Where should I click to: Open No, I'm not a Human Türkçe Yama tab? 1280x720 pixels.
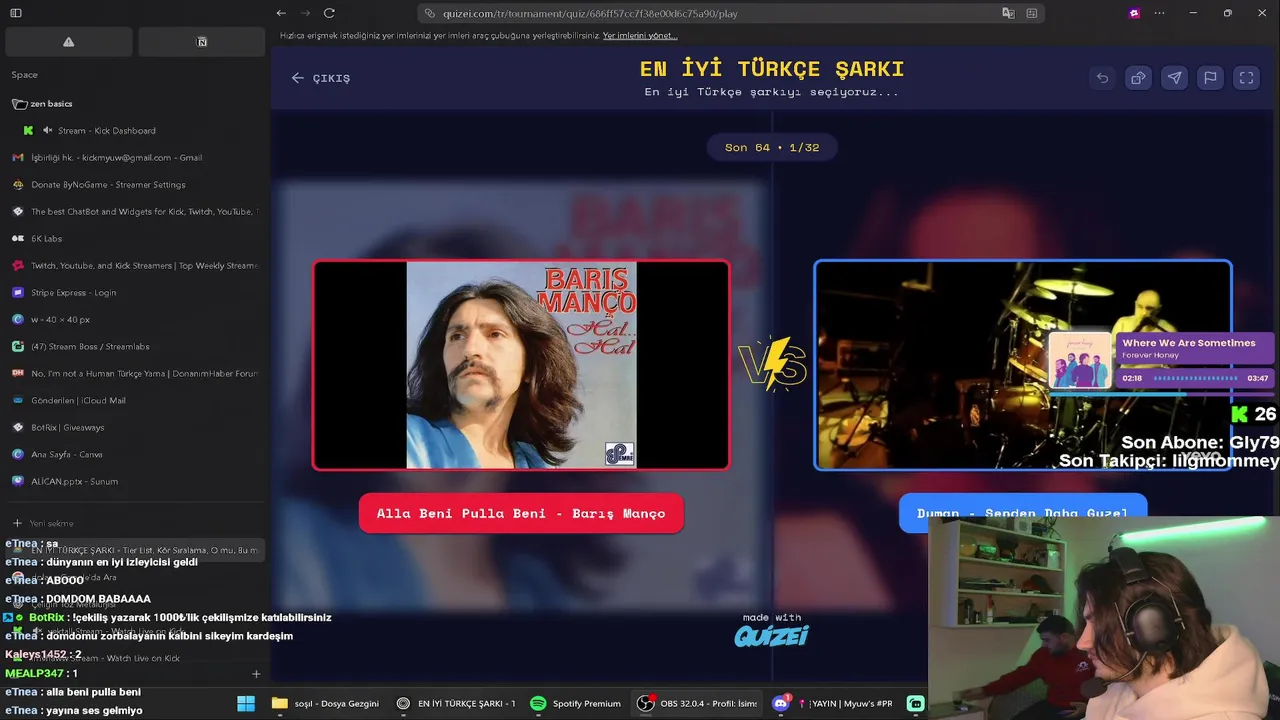[135, 374]
